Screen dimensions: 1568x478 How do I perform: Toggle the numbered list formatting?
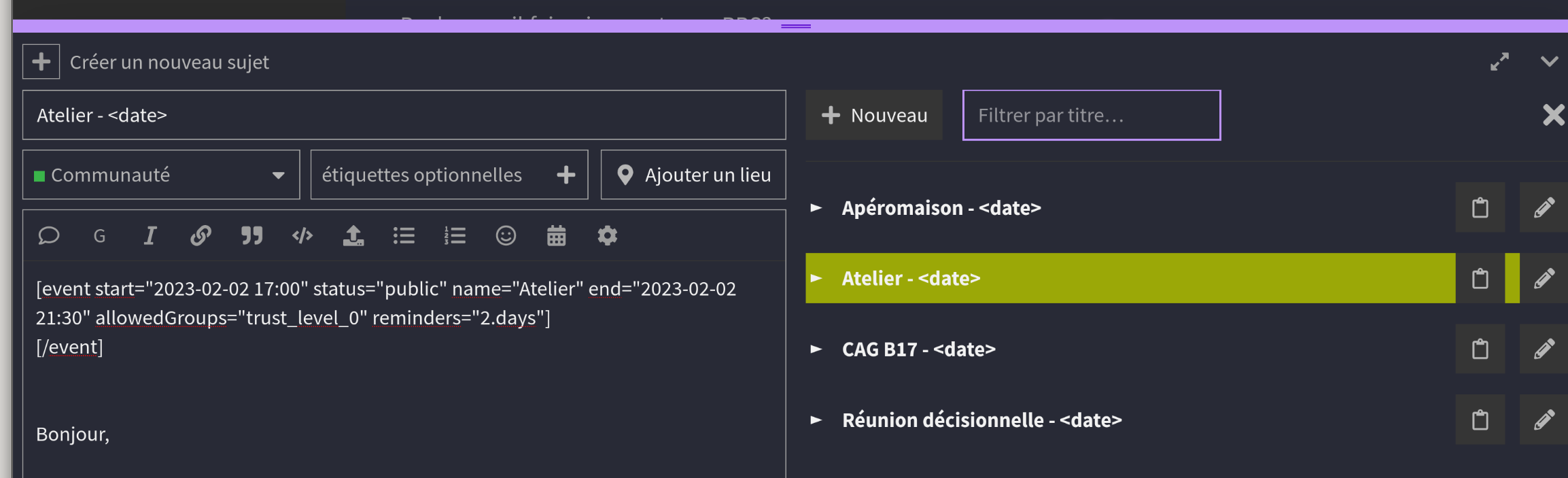click(x=455, y=236)
